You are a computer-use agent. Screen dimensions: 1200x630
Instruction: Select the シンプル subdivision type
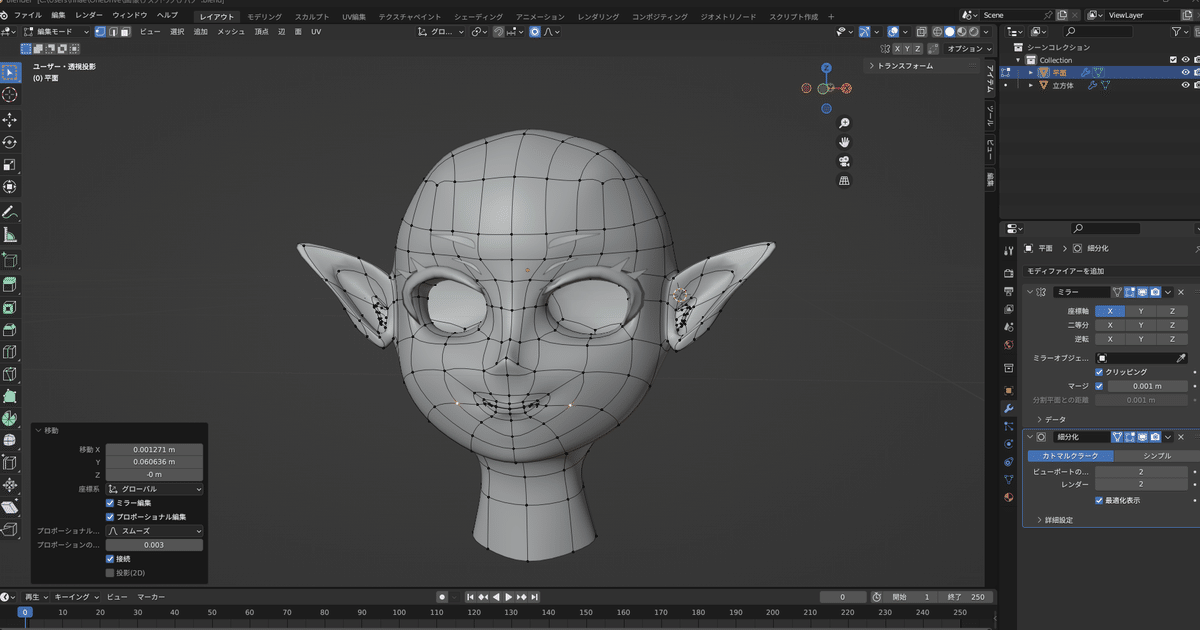point(1157,456)
